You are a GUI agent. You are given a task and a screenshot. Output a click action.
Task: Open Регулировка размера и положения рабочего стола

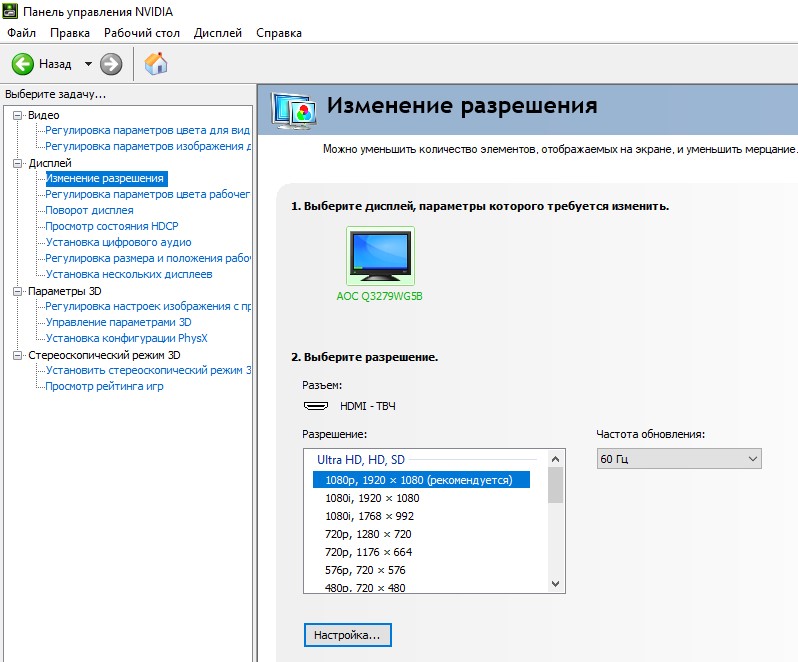click(x=148, y=258)
